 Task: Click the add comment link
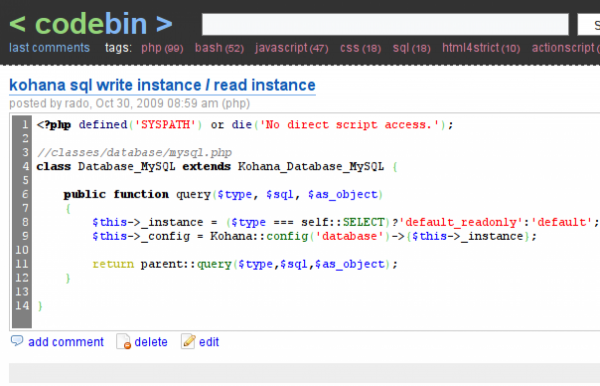pos(66,342)
